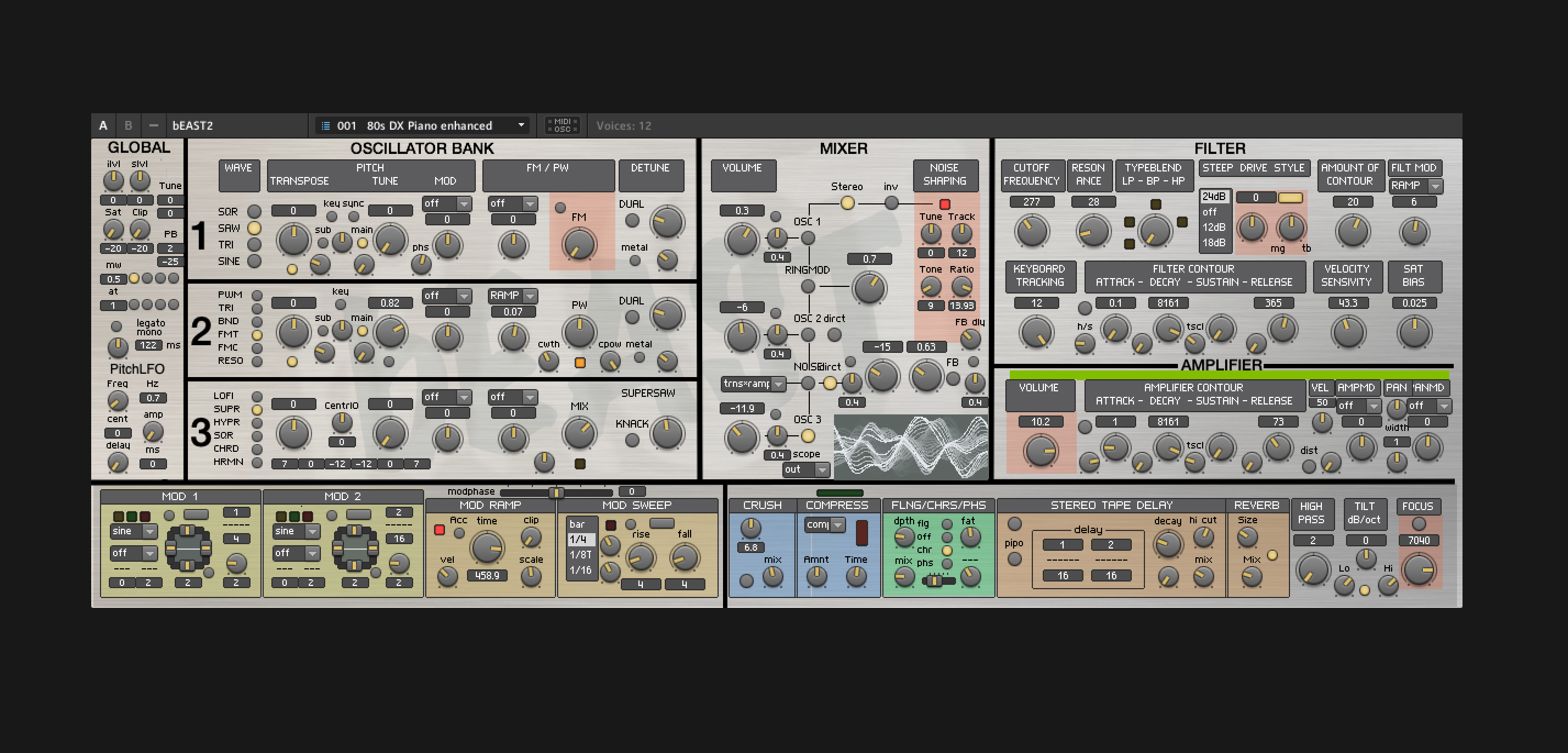Click the dark red compressor button

861,533
